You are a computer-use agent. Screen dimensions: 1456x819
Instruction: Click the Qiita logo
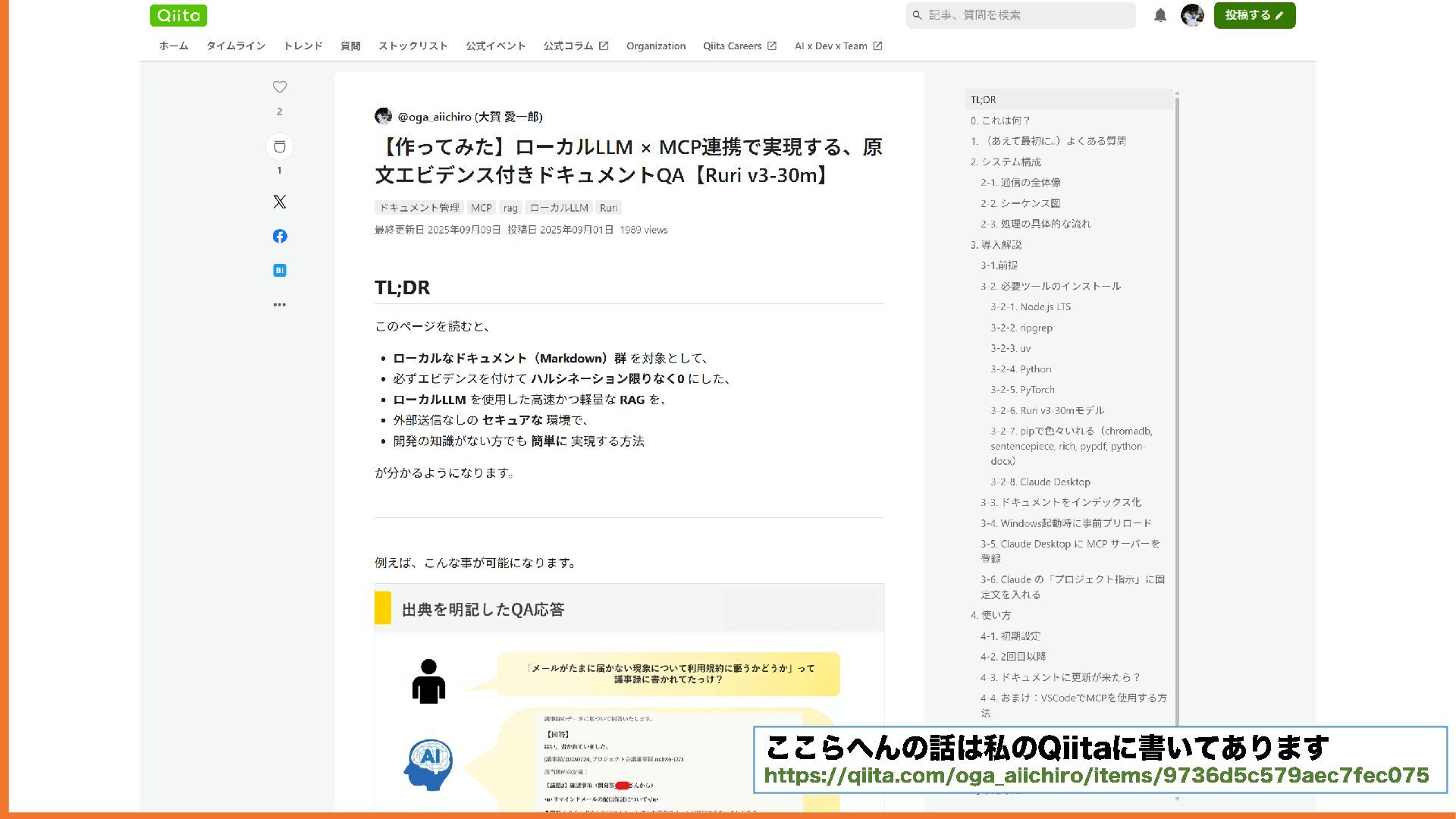click(x=178, y=15)
